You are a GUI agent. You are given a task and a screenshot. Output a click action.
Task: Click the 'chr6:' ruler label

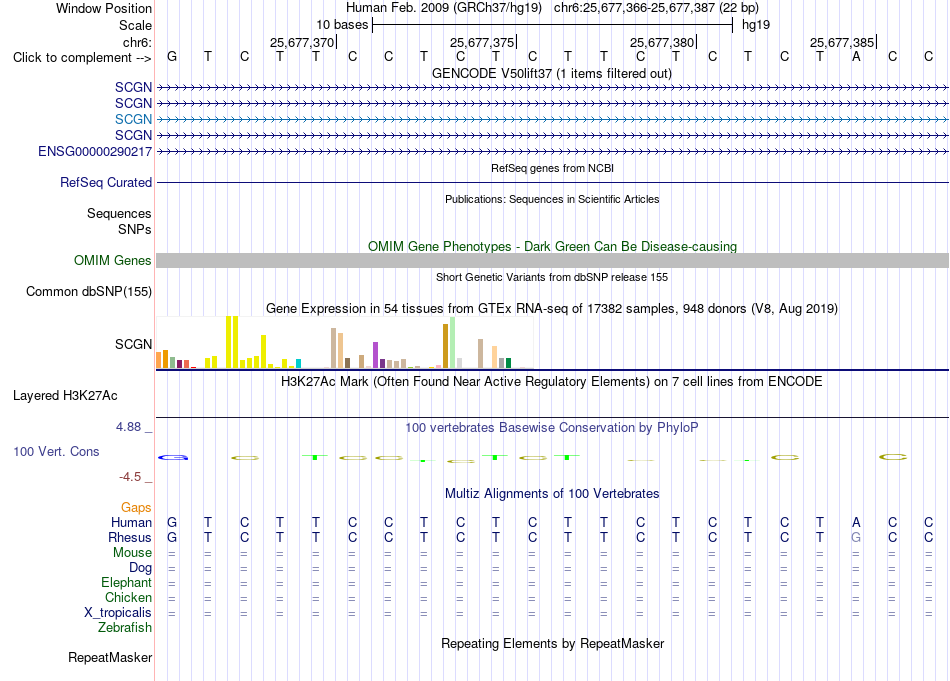(x=137, y=42)
